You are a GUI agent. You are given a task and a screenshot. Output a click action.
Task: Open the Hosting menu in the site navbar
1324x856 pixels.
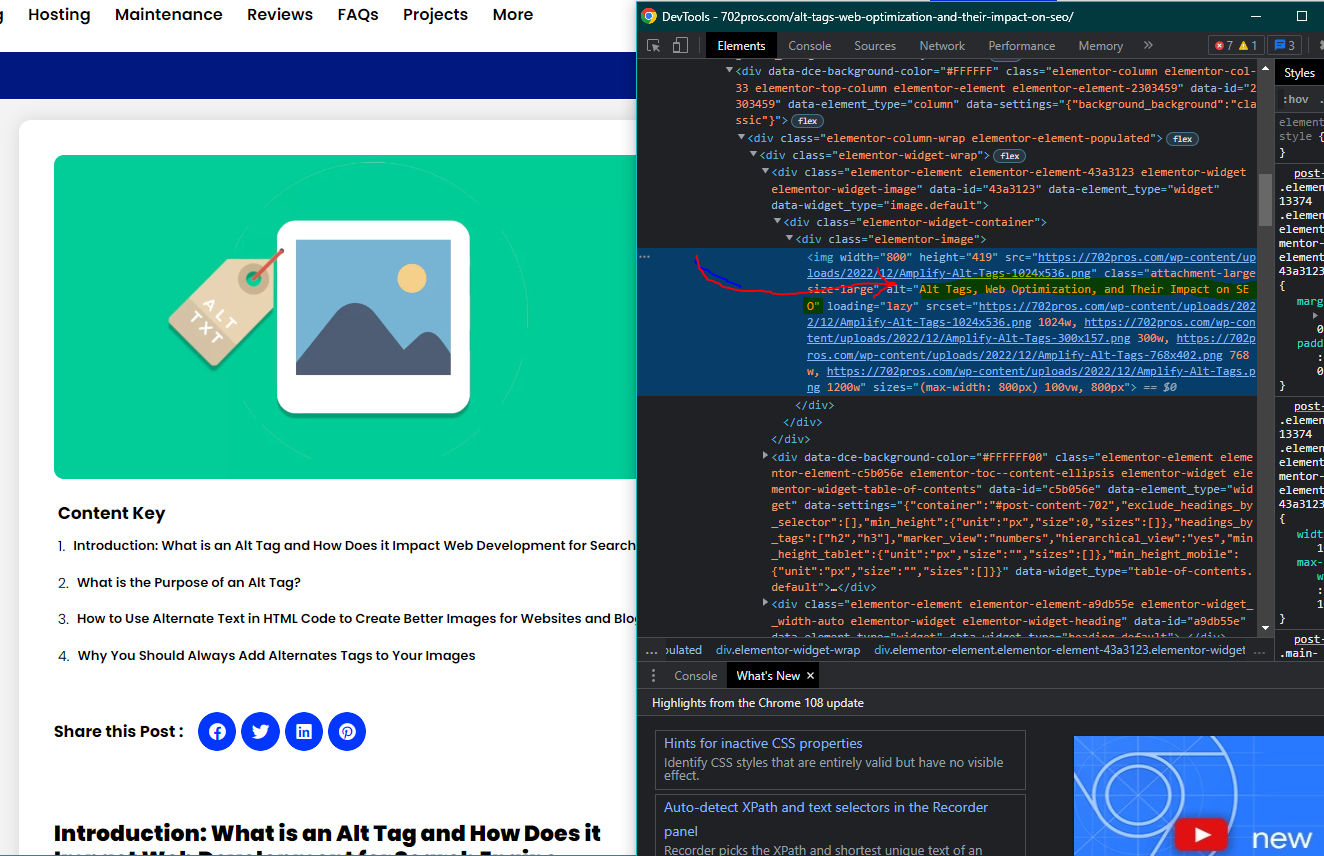[58, 14]
